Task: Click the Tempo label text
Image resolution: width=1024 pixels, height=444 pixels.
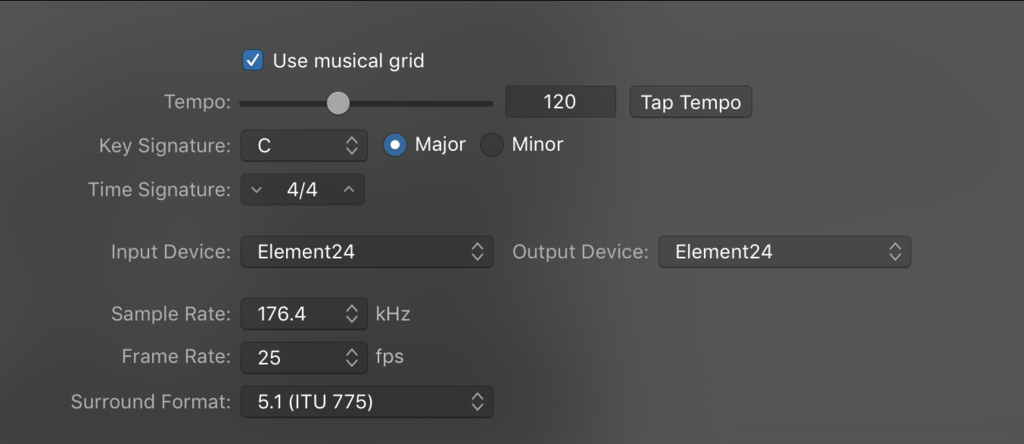Action: [x=197, y=102]
